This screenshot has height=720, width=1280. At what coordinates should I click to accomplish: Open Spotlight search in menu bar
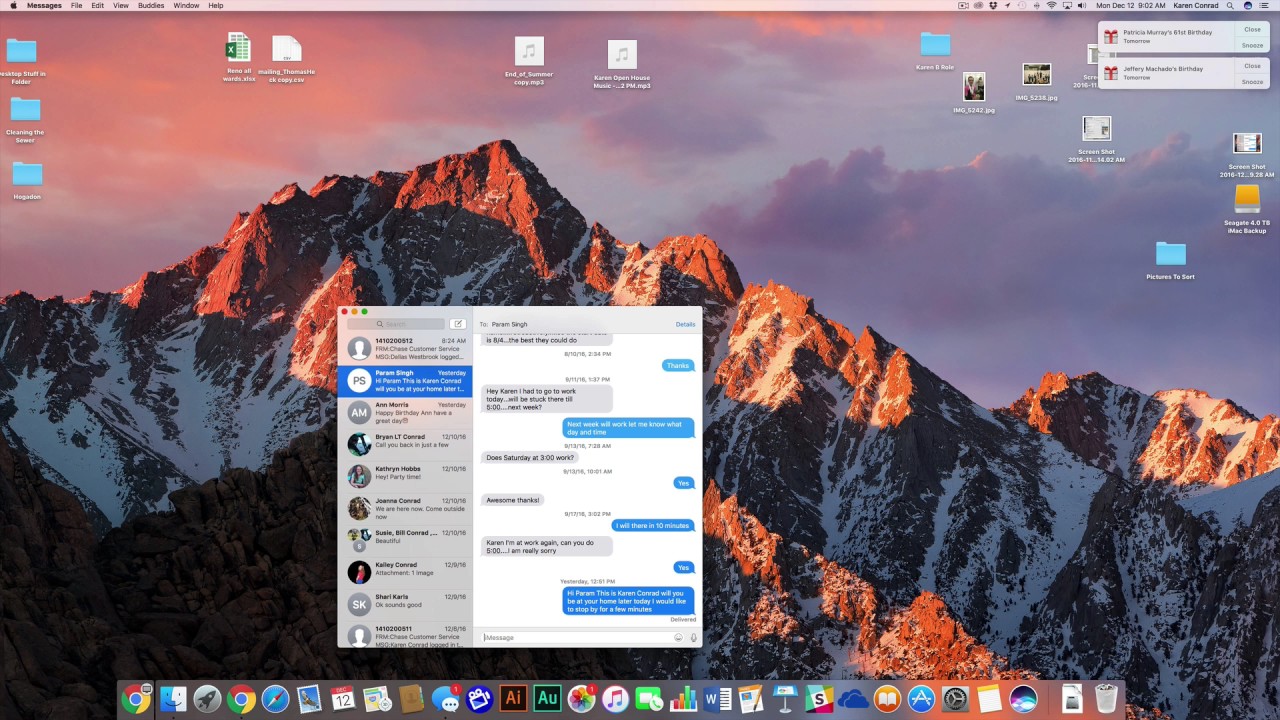(x=1231, y=5)
